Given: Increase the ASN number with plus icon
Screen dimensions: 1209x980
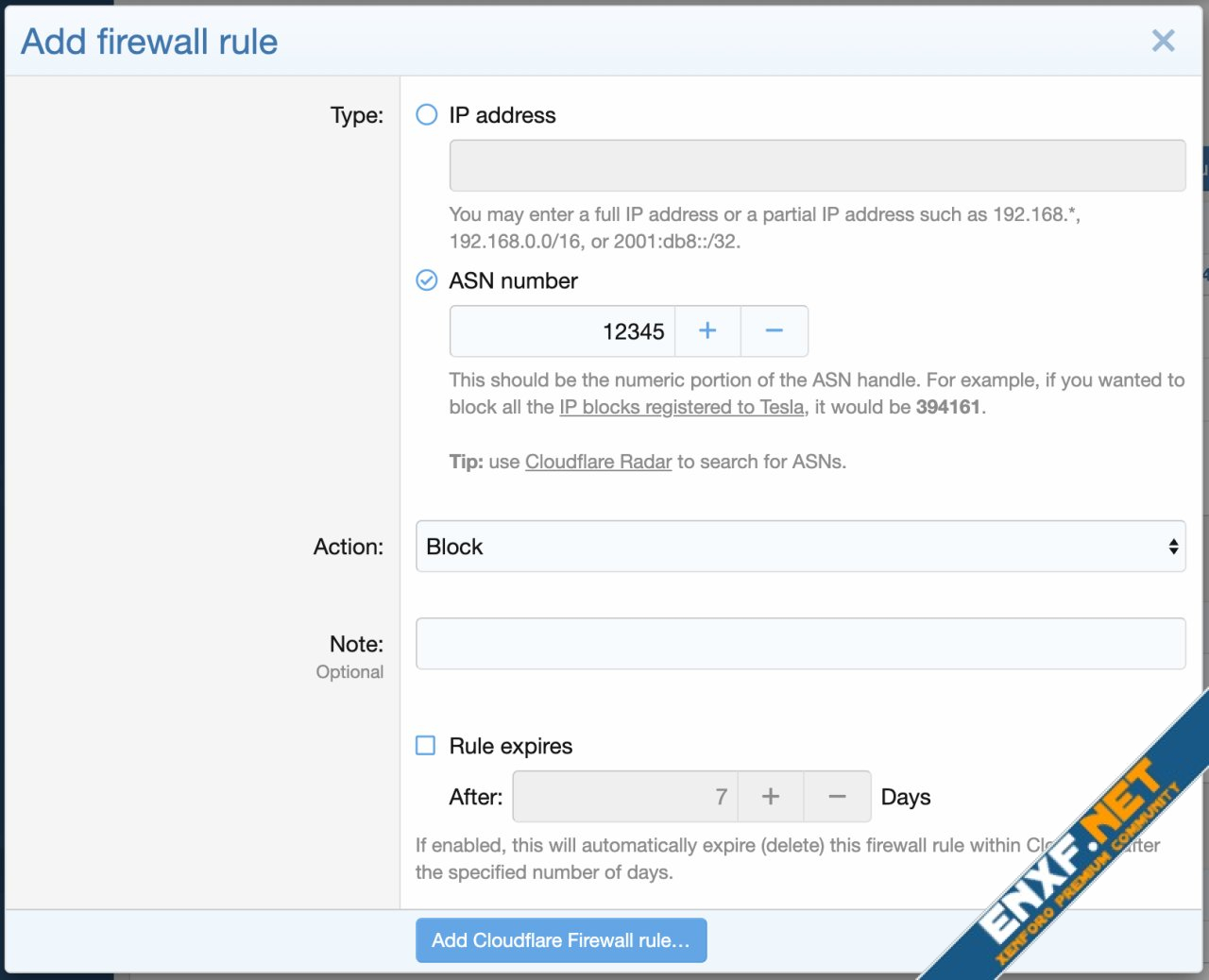Looking at the screenshot, I should point(707,331).
